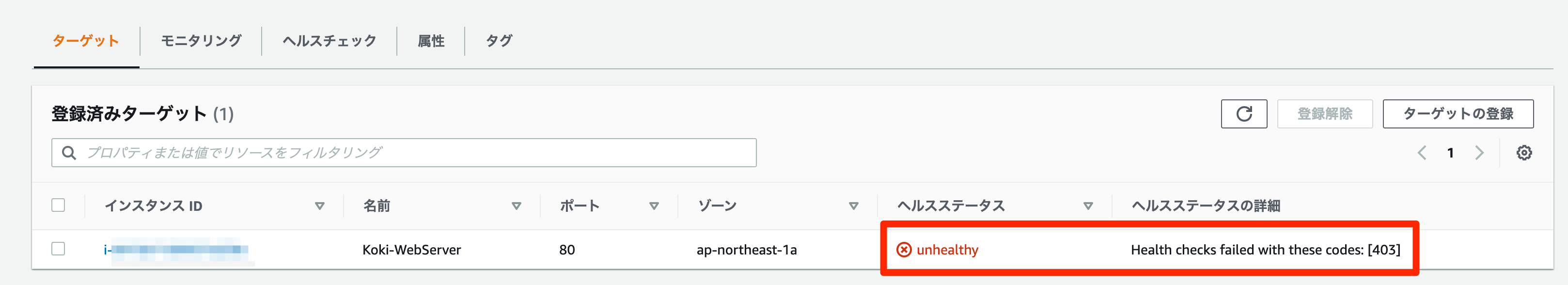The width and height of the screenshot is (1568, 285).
Task: Click the previous page arrow
Action: 1423,154
